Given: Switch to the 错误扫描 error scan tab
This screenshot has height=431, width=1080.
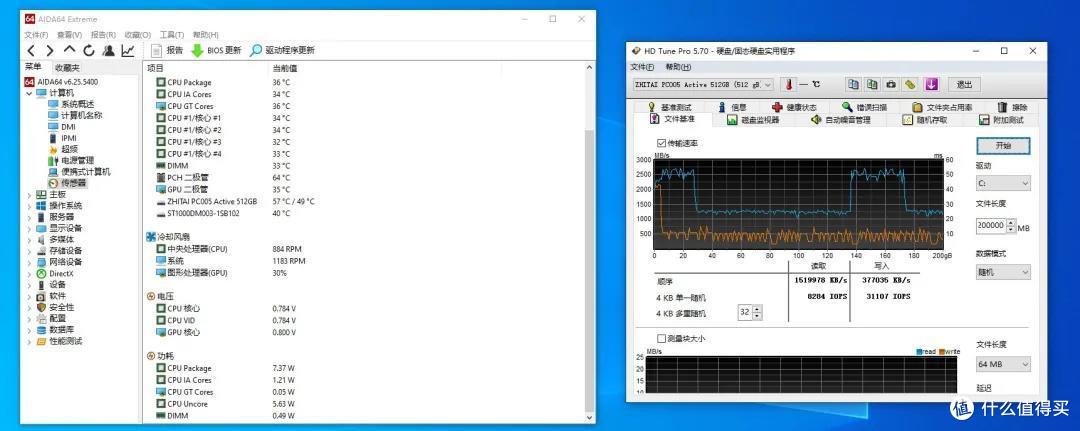Looking at the screenshot, I should [x=864, y=107].
